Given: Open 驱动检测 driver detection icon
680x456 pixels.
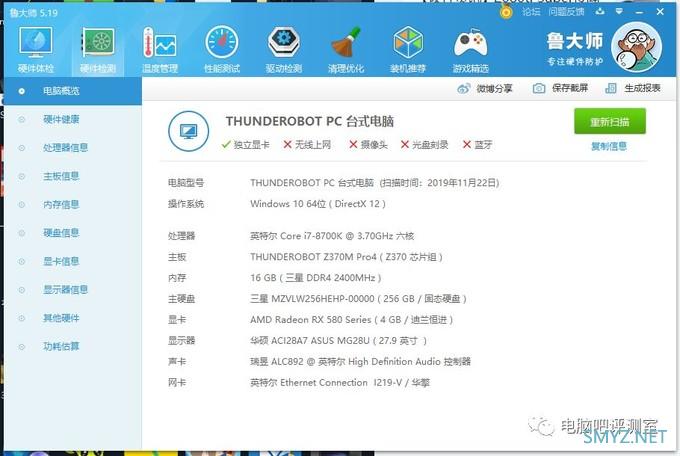Looking at the screenshot, I should coord(284,49).
